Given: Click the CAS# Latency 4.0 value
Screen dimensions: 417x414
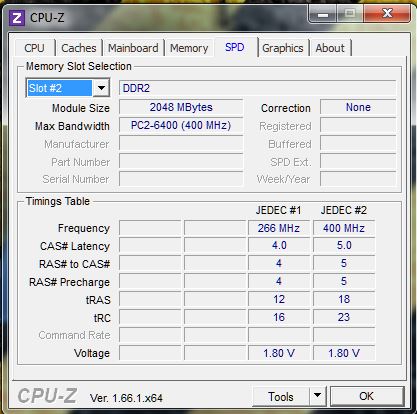Looking at the screenshot, I should pos(279,246).
